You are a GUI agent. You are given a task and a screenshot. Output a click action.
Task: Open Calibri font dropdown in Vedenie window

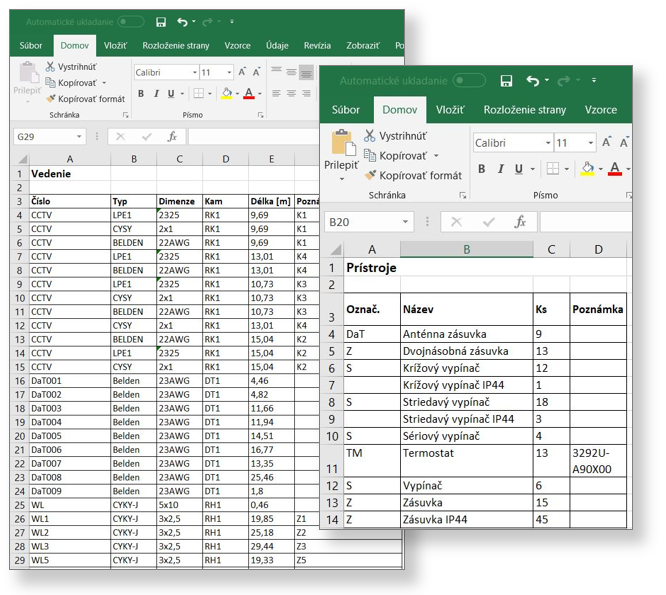point(195,73)
